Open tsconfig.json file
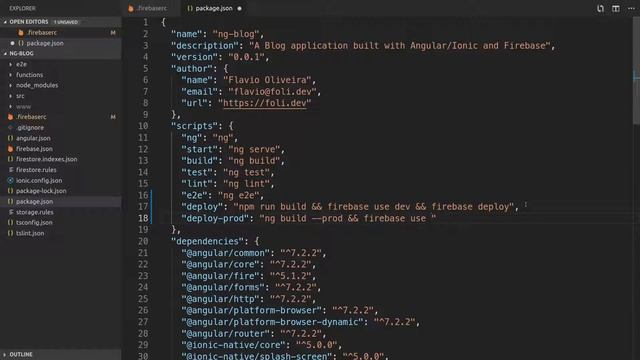640x360 pixels. tap(34, 222)
